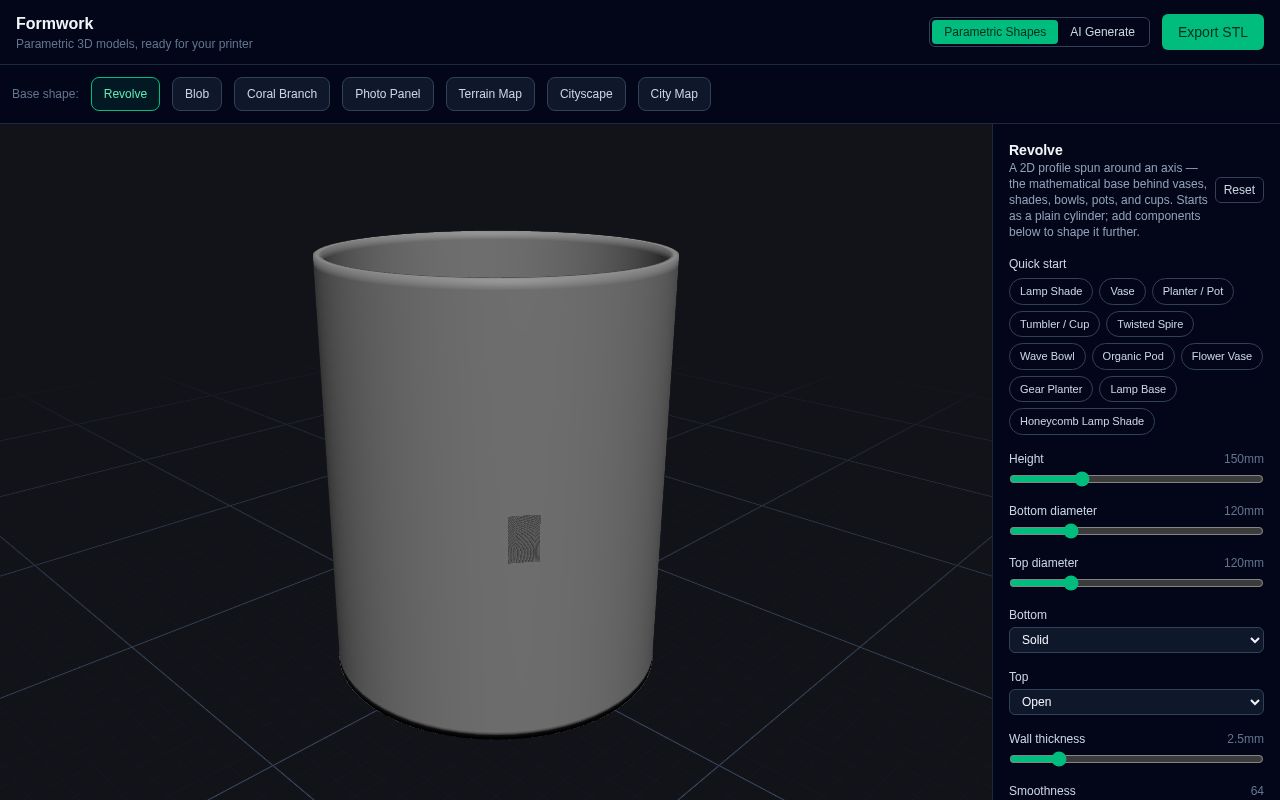Reset the Revolve parameters
The height and width of the screenshot is (800, 1280).
tap(1239, 190)
